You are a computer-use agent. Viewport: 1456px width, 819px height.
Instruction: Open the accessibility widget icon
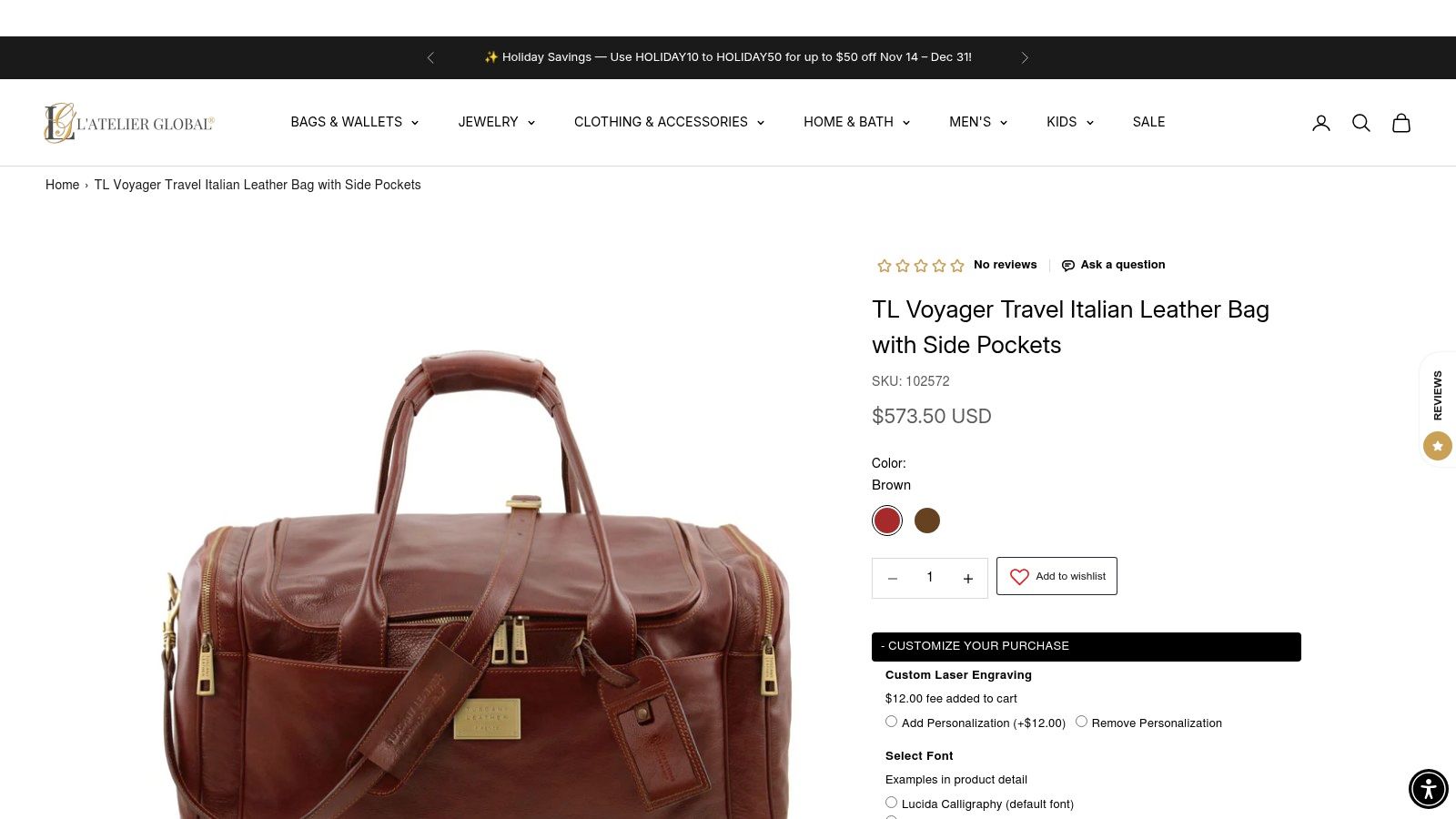click(1429, 789)
